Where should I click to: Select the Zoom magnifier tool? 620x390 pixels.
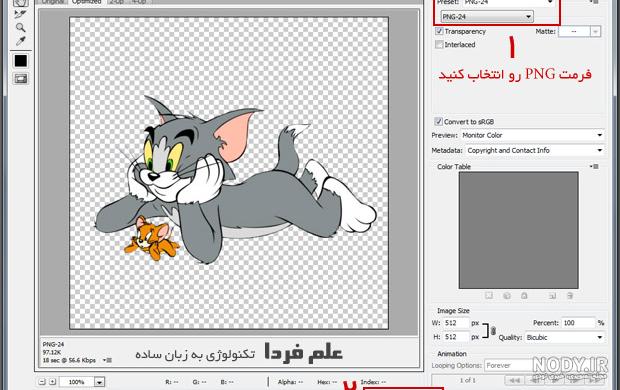20,27
